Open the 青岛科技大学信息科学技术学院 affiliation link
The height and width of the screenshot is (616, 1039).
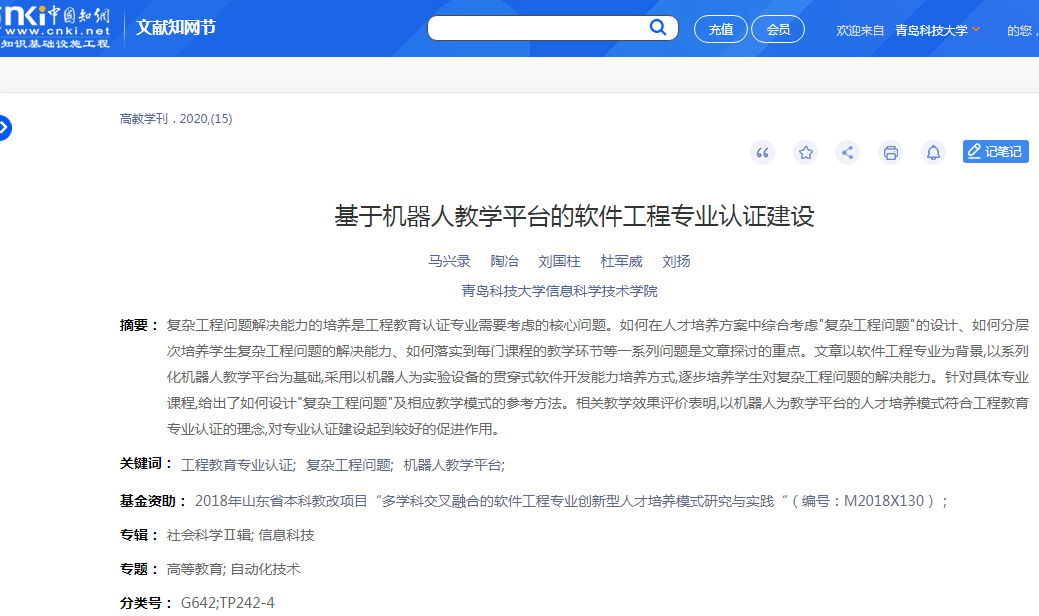(559, 291)
